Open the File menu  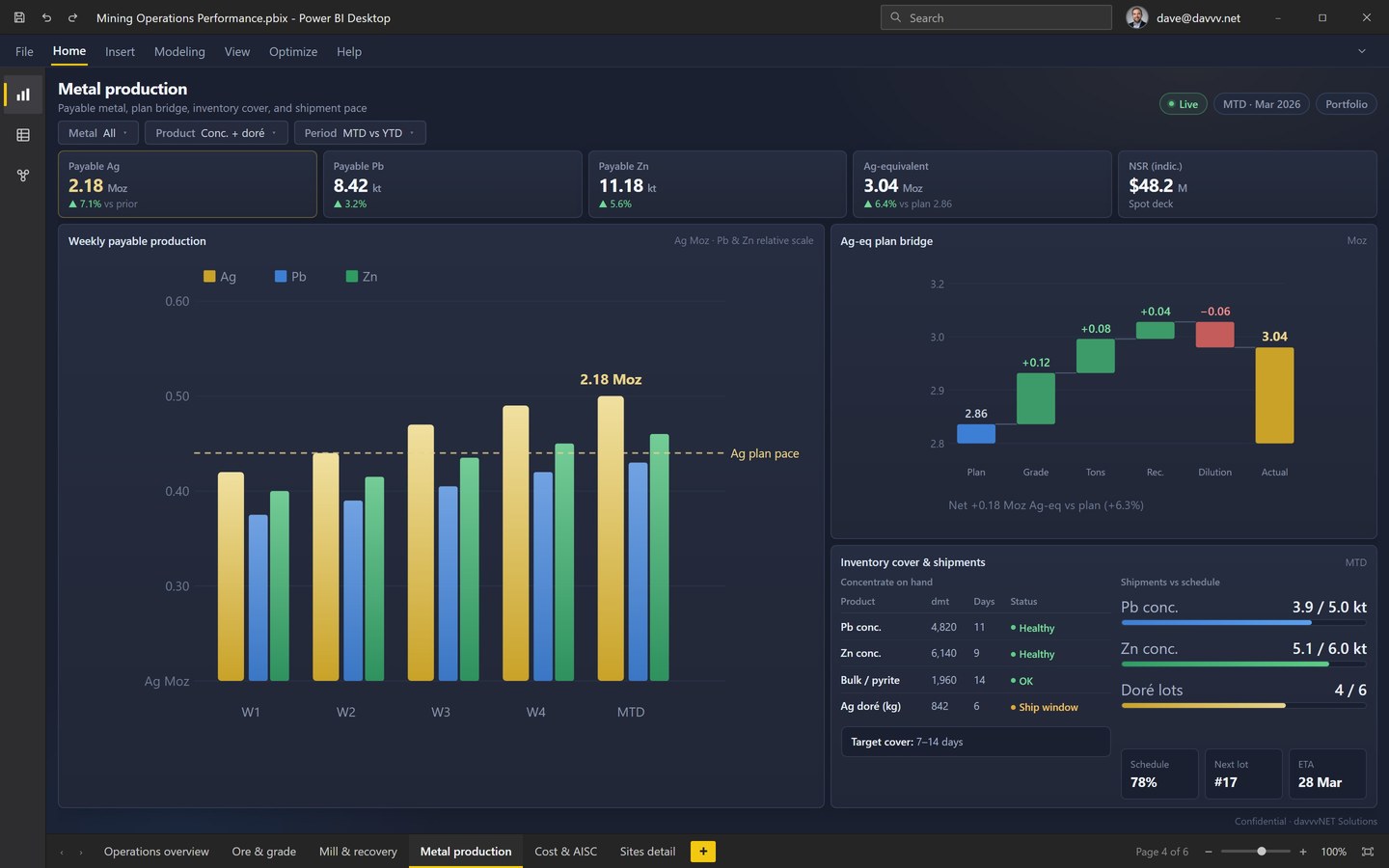point(24,51)
